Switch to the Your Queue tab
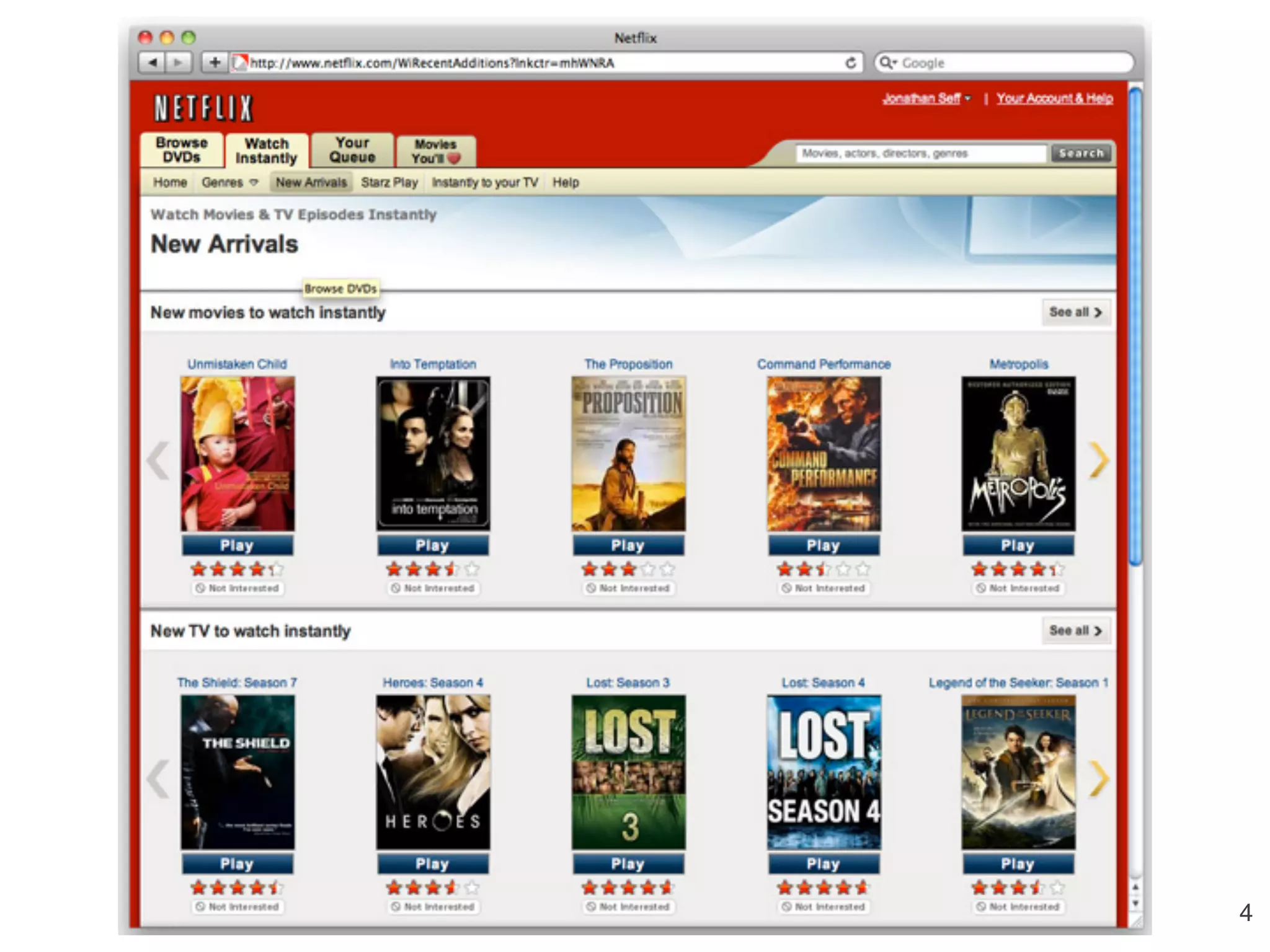The width and height of the screenshot is (1270, 952). click(x=352, y=151)
